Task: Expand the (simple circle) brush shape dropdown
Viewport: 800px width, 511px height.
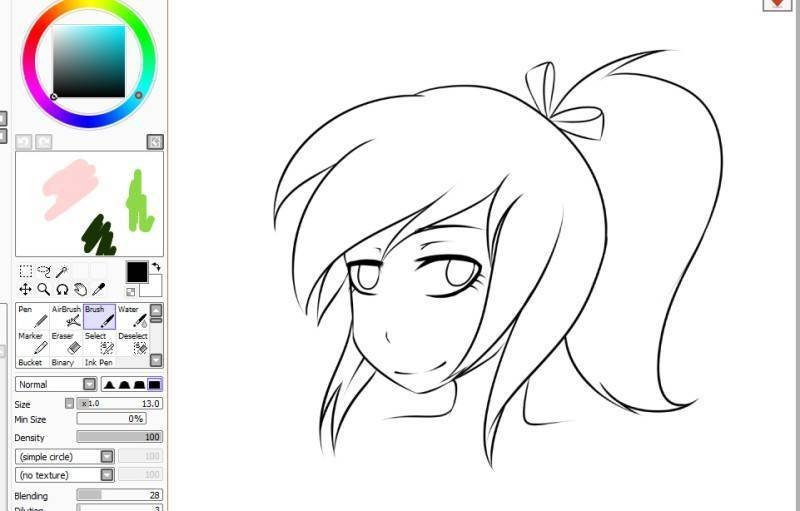Action: click(x=107, y=457)
